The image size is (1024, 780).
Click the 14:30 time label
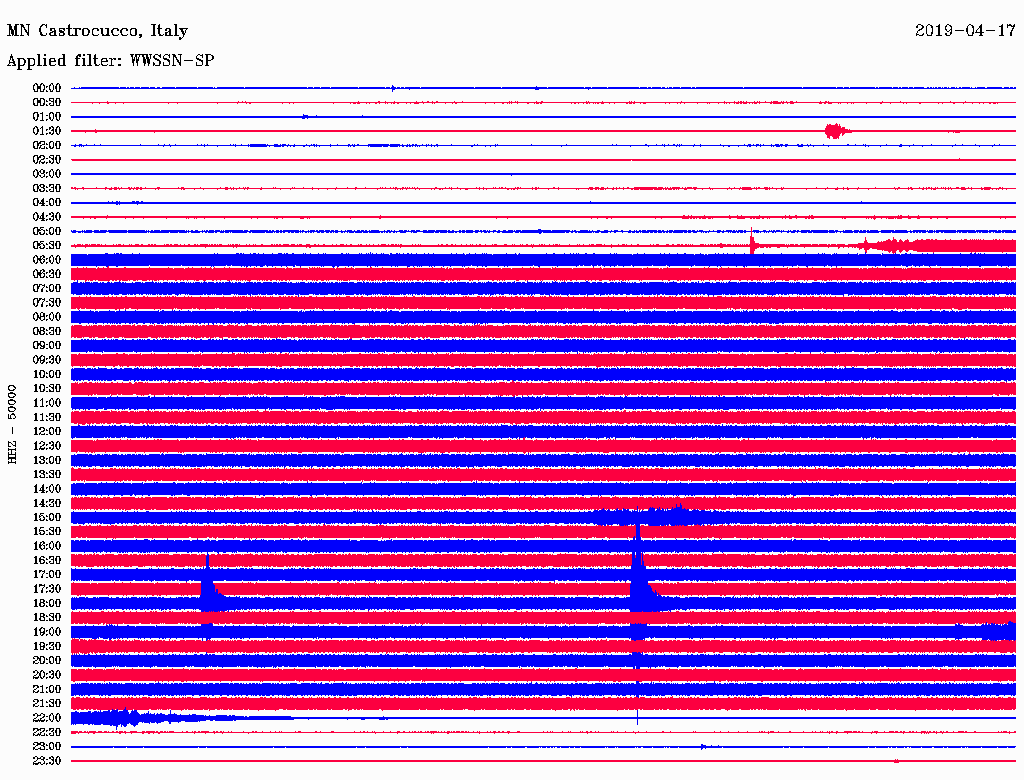tap(47, 503)
